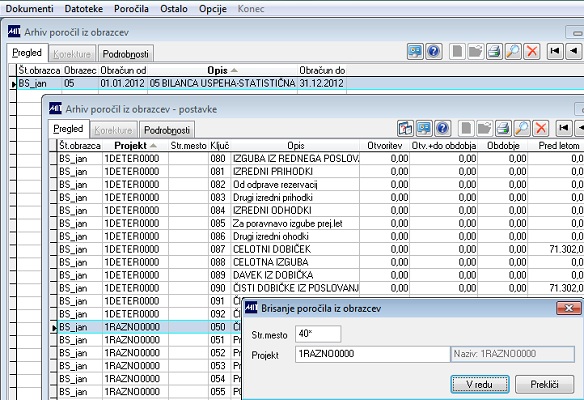
Task: Open the Datoteke menu
Action: point(83,9)
